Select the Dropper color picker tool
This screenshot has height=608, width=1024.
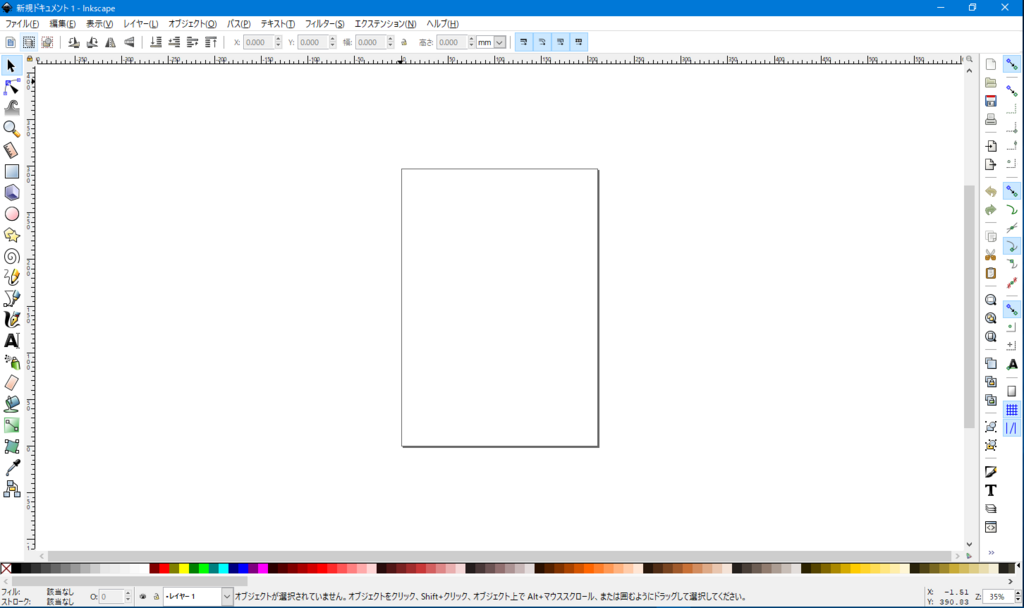click(11, 468)
